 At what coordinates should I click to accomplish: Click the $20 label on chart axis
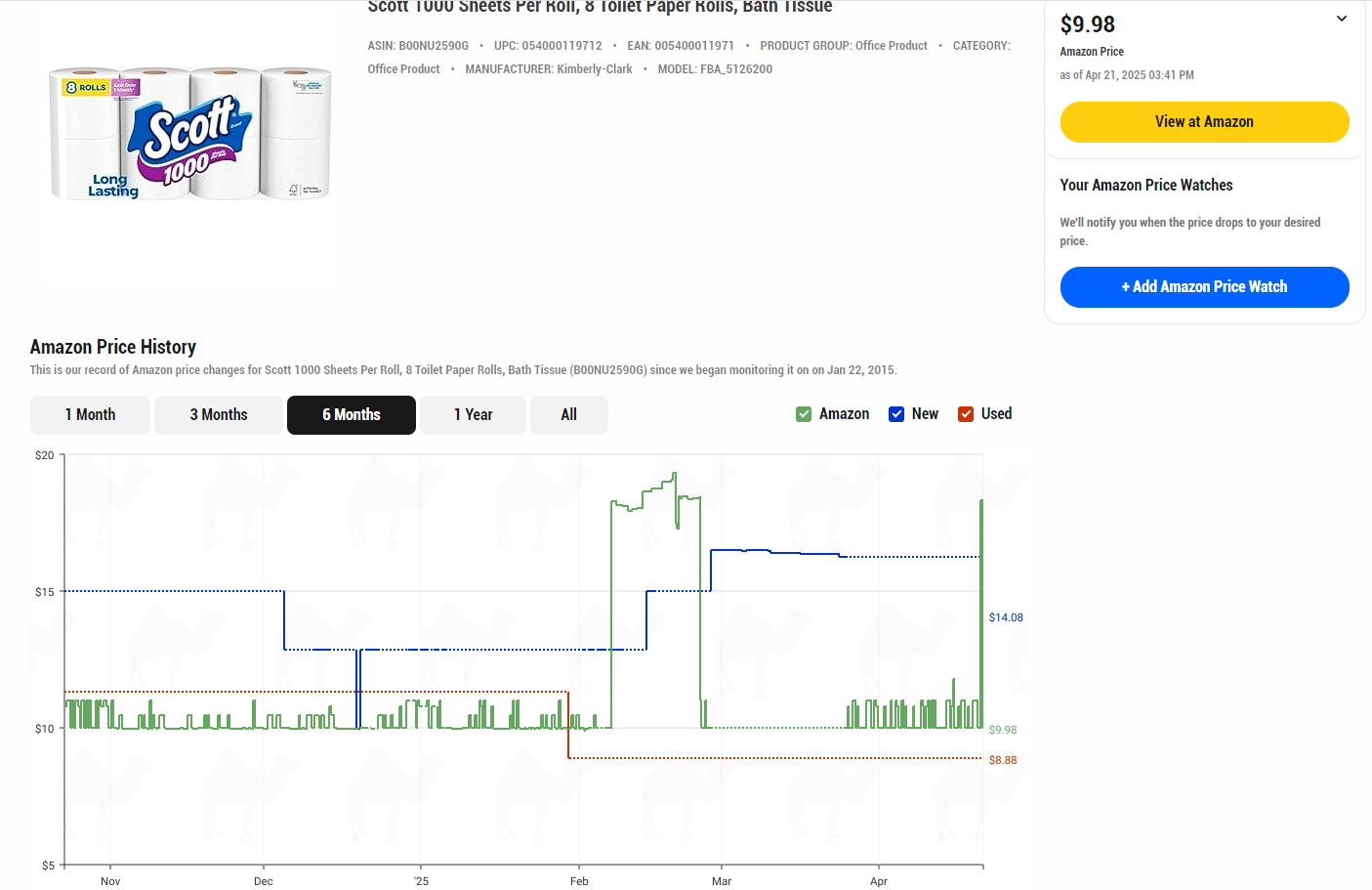click(45, 455)
